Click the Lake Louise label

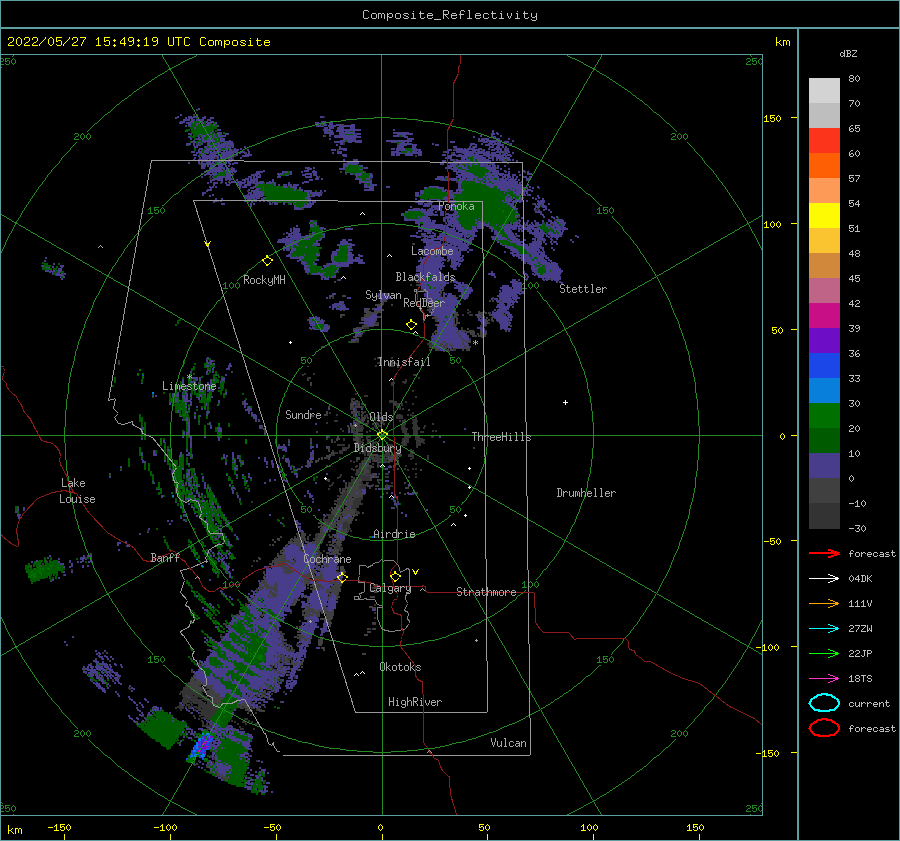77,491
